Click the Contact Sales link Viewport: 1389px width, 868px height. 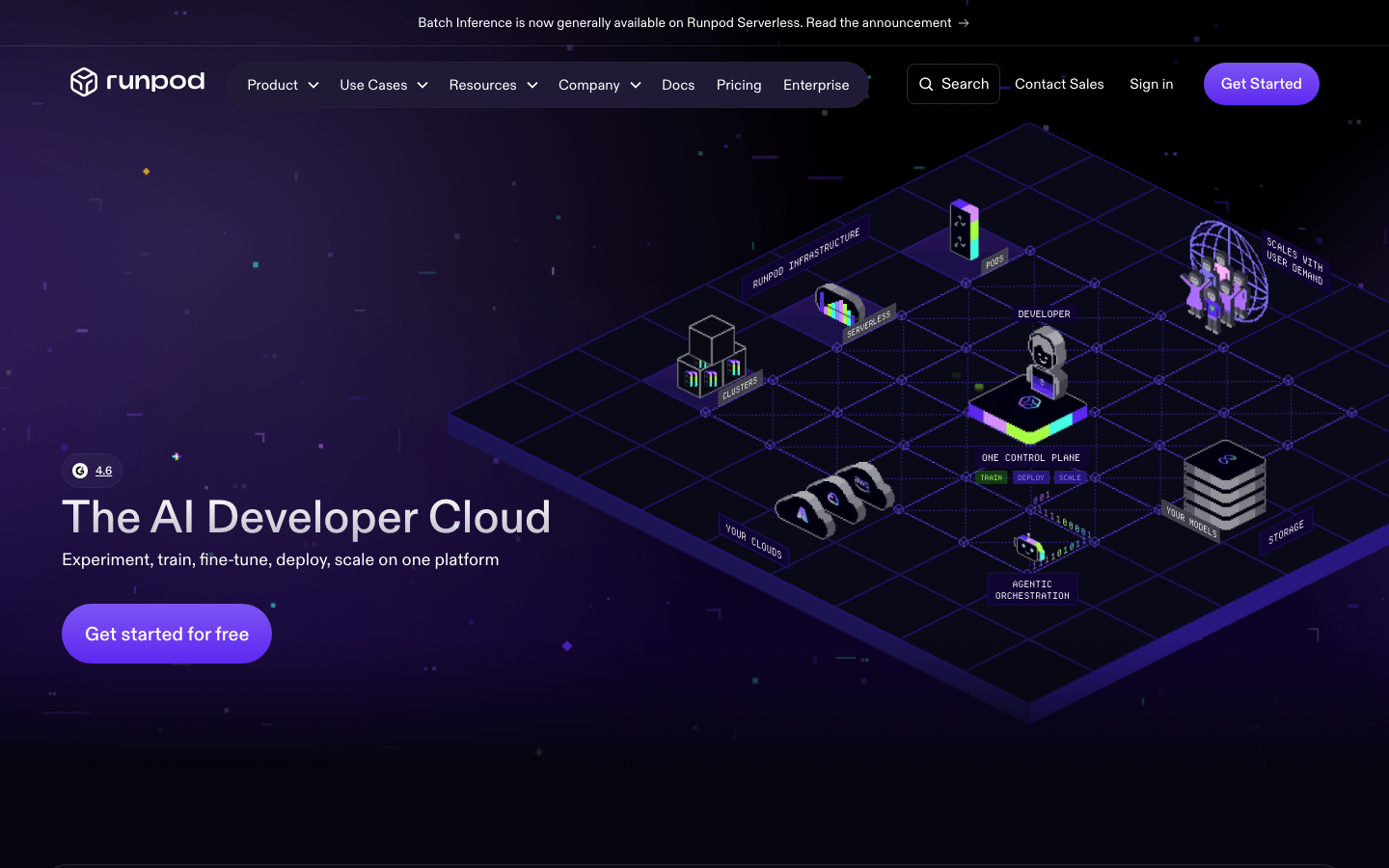[x=1059, y=84]
